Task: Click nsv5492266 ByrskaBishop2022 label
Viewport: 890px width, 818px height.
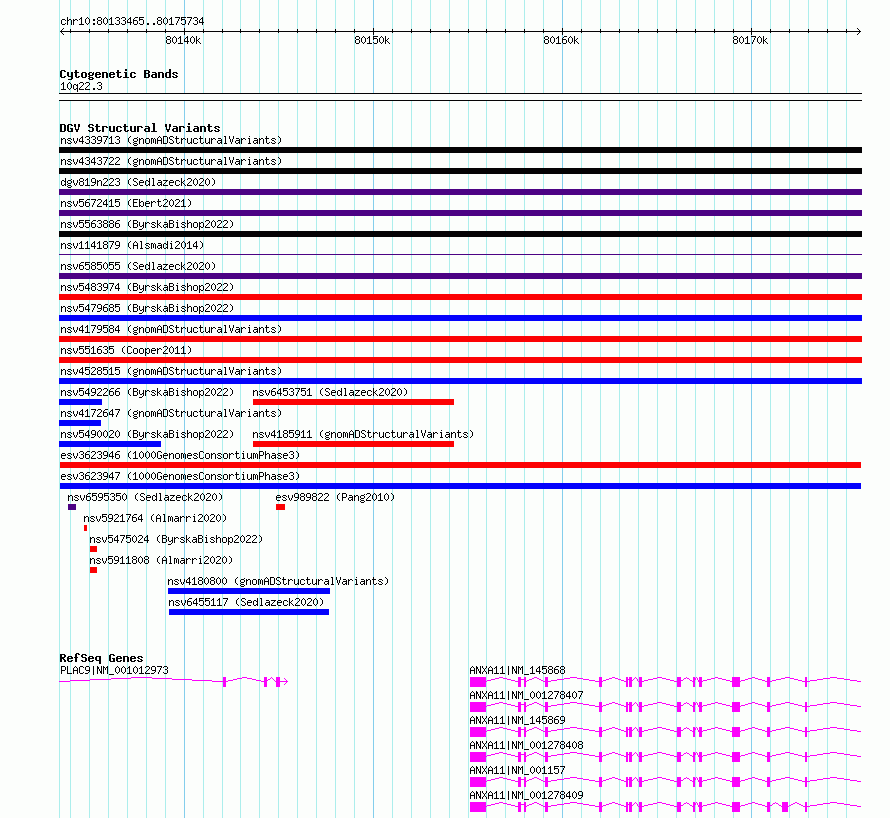Action: pyautogui.click(x=147, y=392)
